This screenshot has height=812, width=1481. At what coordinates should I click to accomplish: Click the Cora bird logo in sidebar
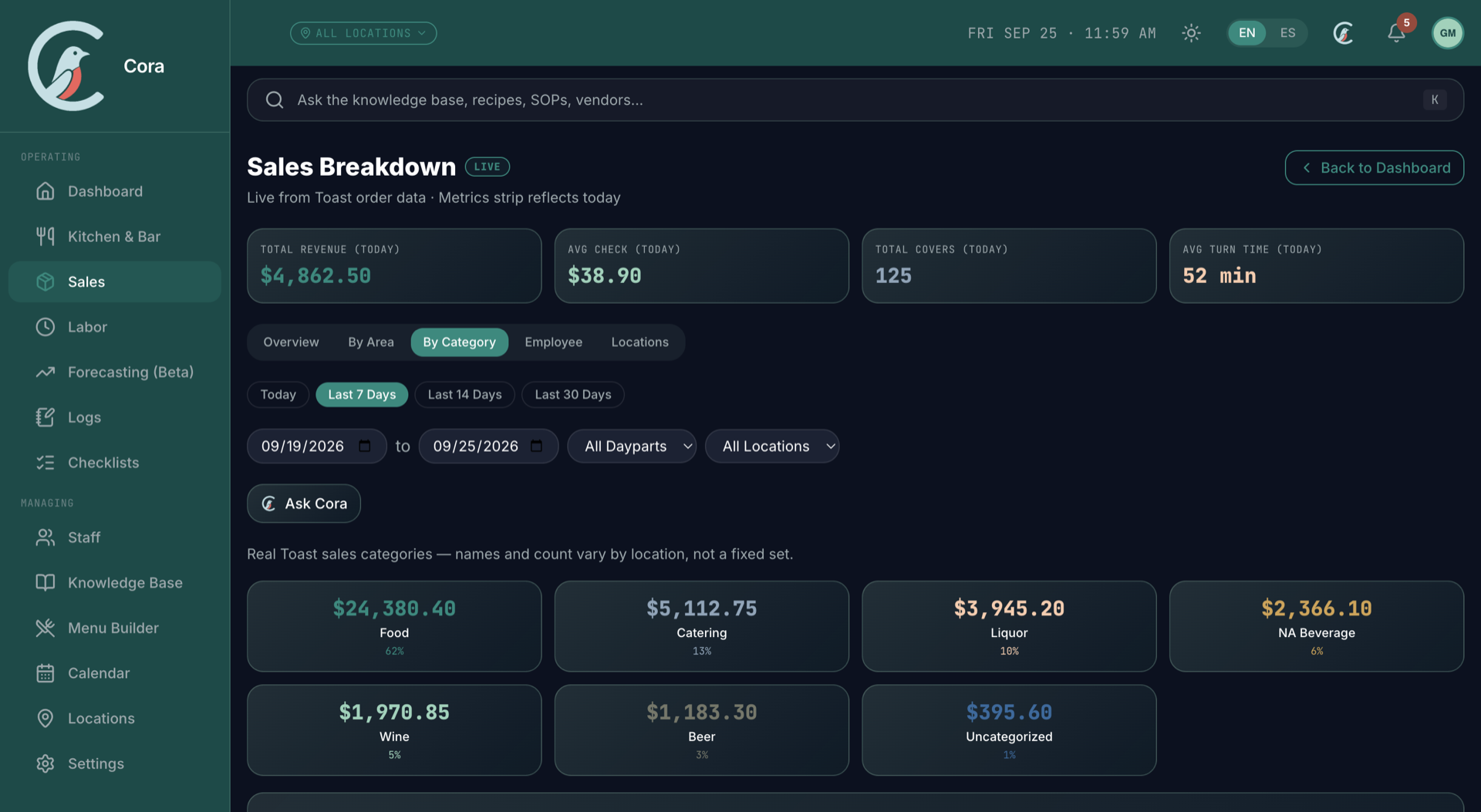tap(67, 66)
